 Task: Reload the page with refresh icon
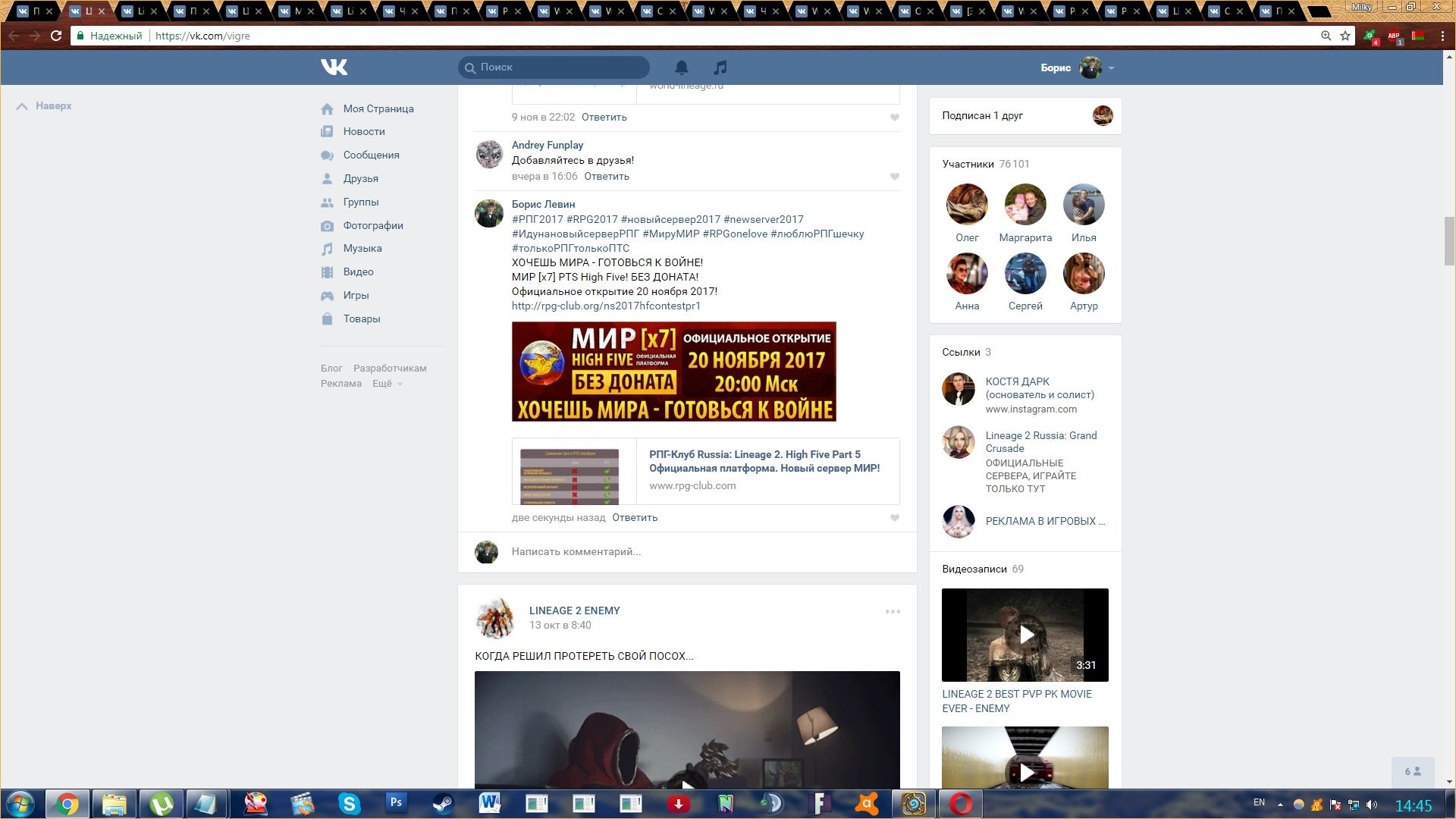pyautogui.click(x=55, y=36)
